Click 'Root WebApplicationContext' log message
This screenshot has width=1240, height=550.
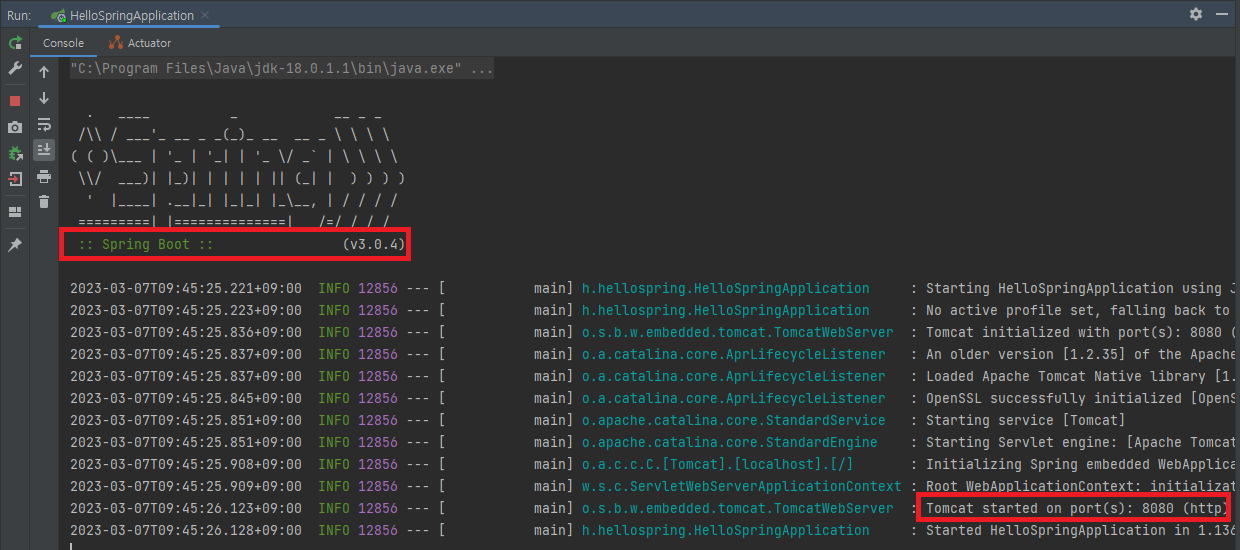pyautogui.click(x=1081, y=486)
